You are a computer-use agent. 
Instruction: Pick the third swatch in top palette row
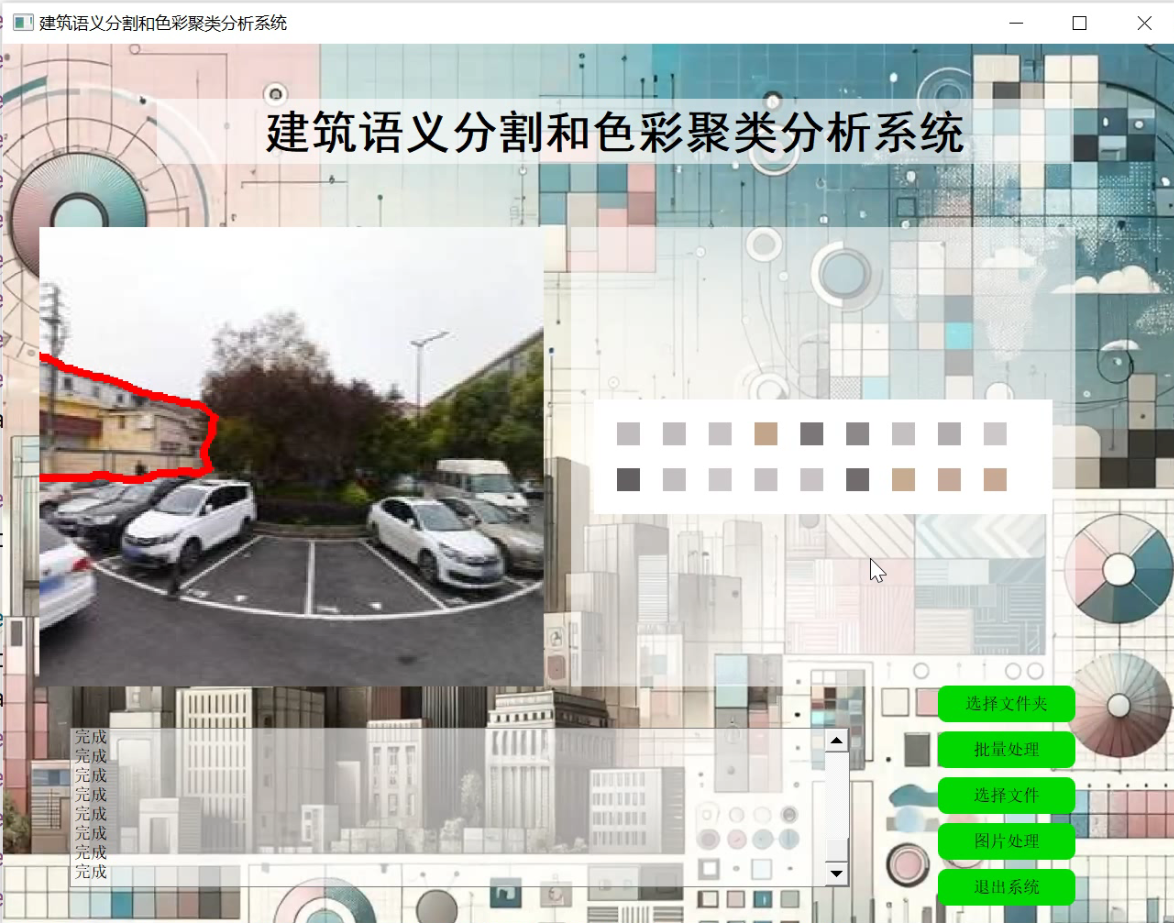pos(720,433)
